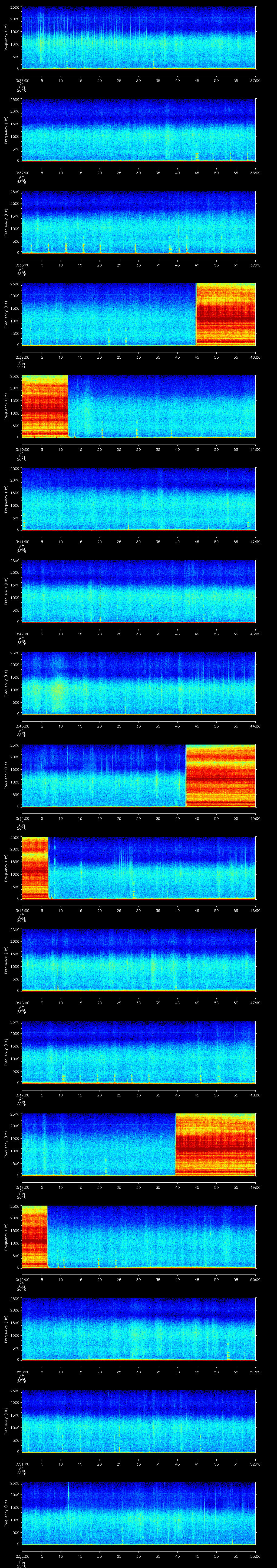This screenshot has width=277, height=1568.
Task: Click the red block starting the 0:49:00 spectrogram
Action: point(34,1236)
